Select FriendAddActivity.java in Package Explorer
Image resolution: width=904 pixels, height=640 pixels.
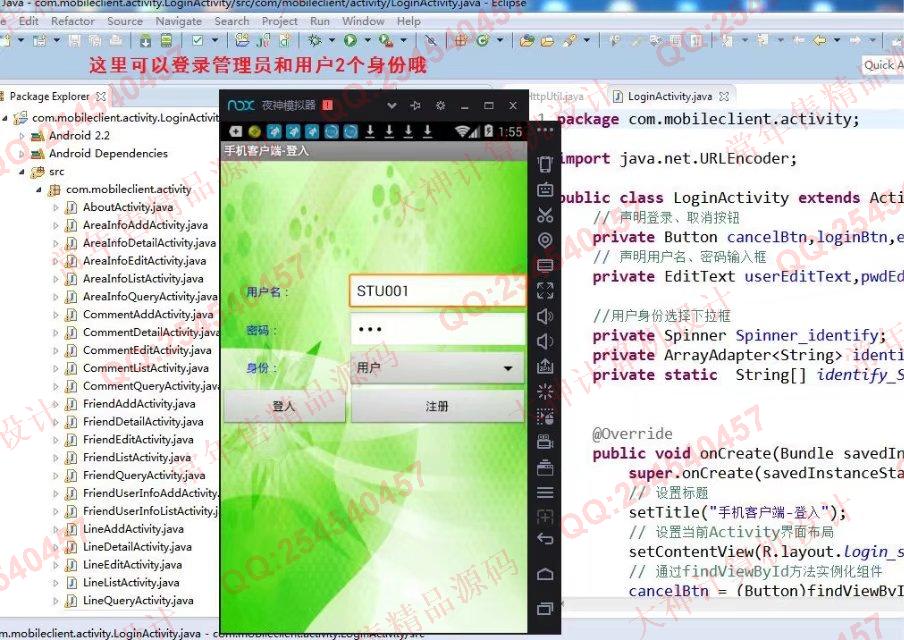pos(139,404)
